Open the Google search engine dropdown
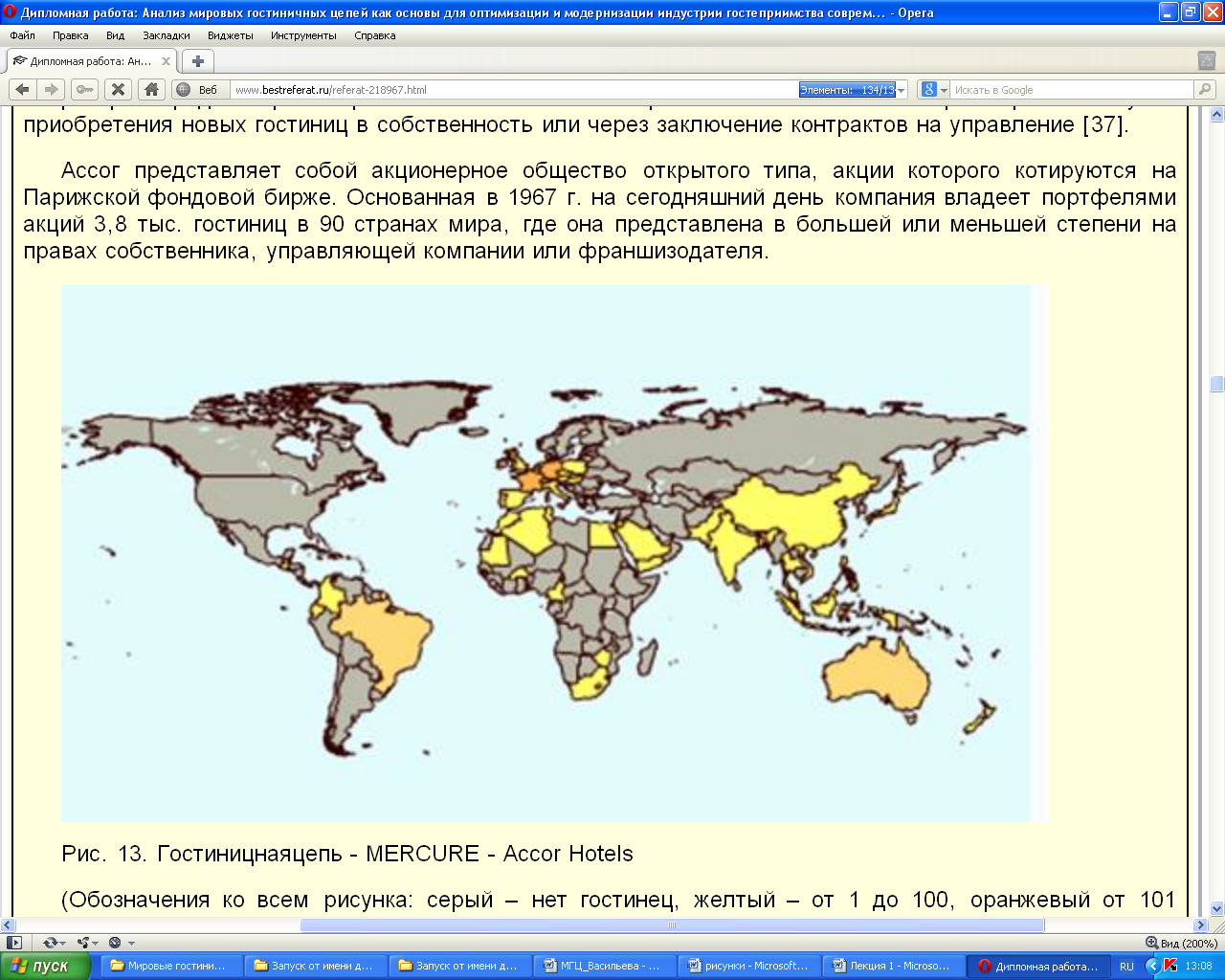The height and width of the screenshot is (980, 1225). 933,90
